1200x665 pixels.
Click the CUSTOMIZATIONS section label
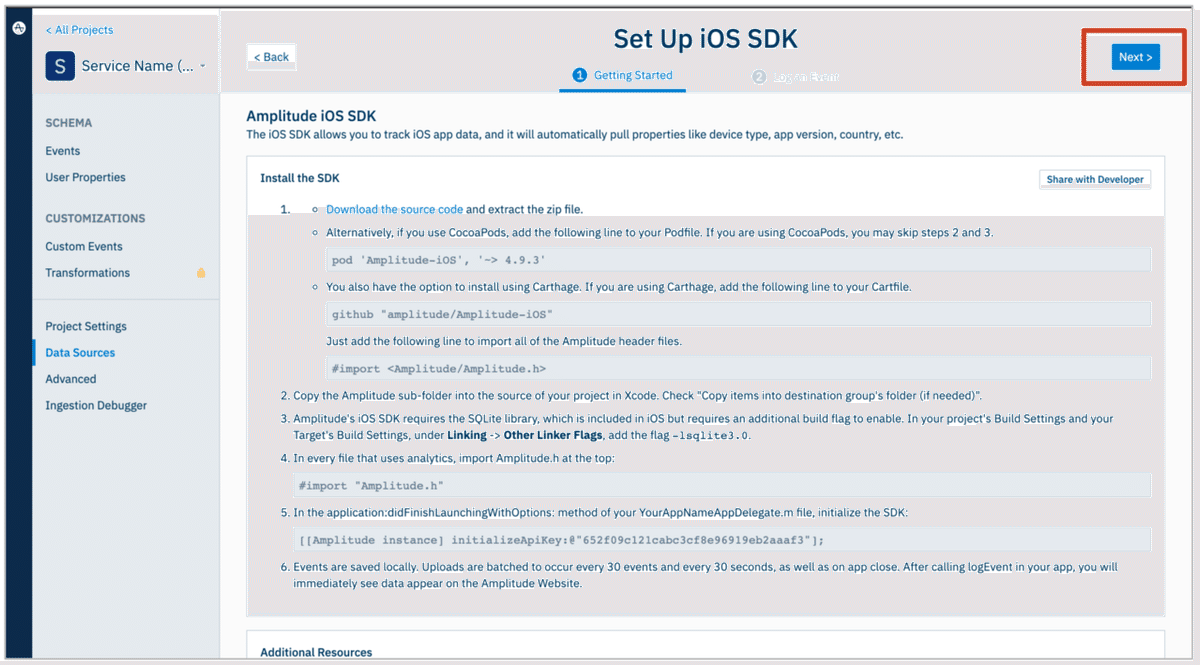(x=95, y=218)
